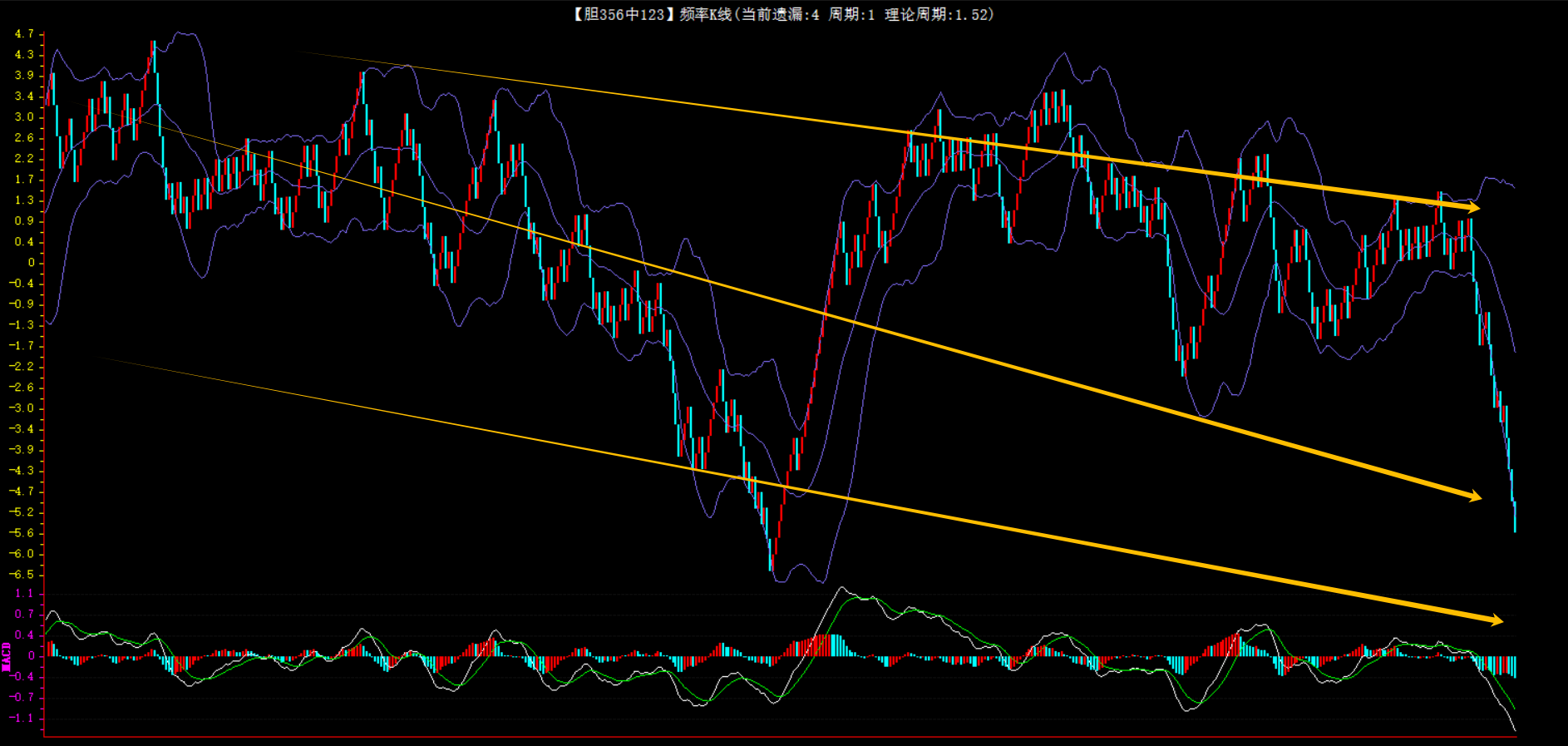Image resolution: width=1568 pixels, height=746 pixels.
Task: Select the 4.7 price axis label
Action: click(24, 34)
